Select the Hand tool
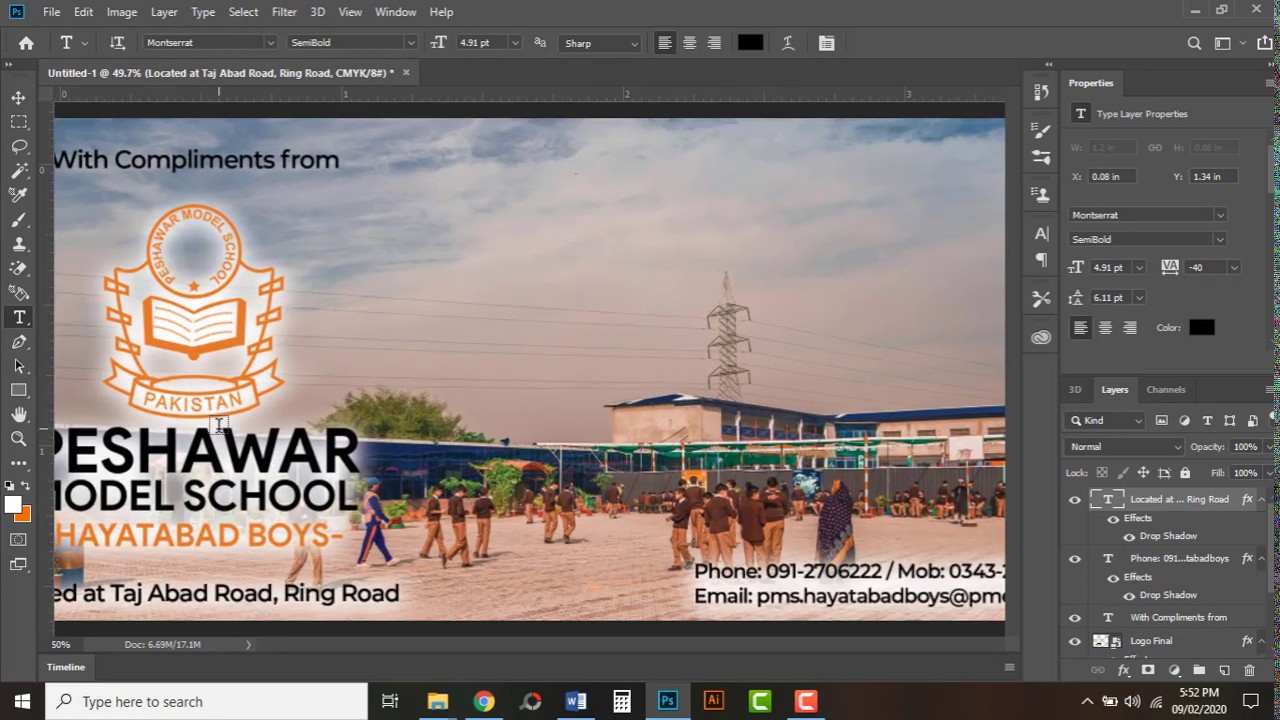Screen dimensions: 1280x720 click(x=19, y=415)
